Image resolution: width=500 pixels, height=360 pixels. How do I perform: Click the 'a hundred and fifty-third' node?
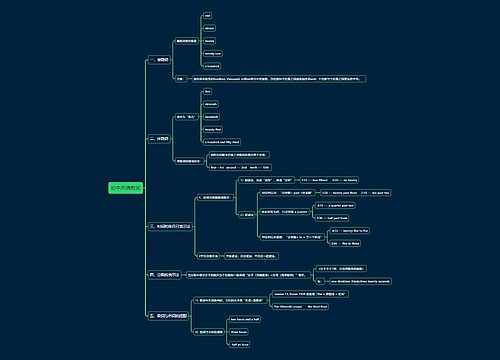pyautogui.click(x=222, y=142)
